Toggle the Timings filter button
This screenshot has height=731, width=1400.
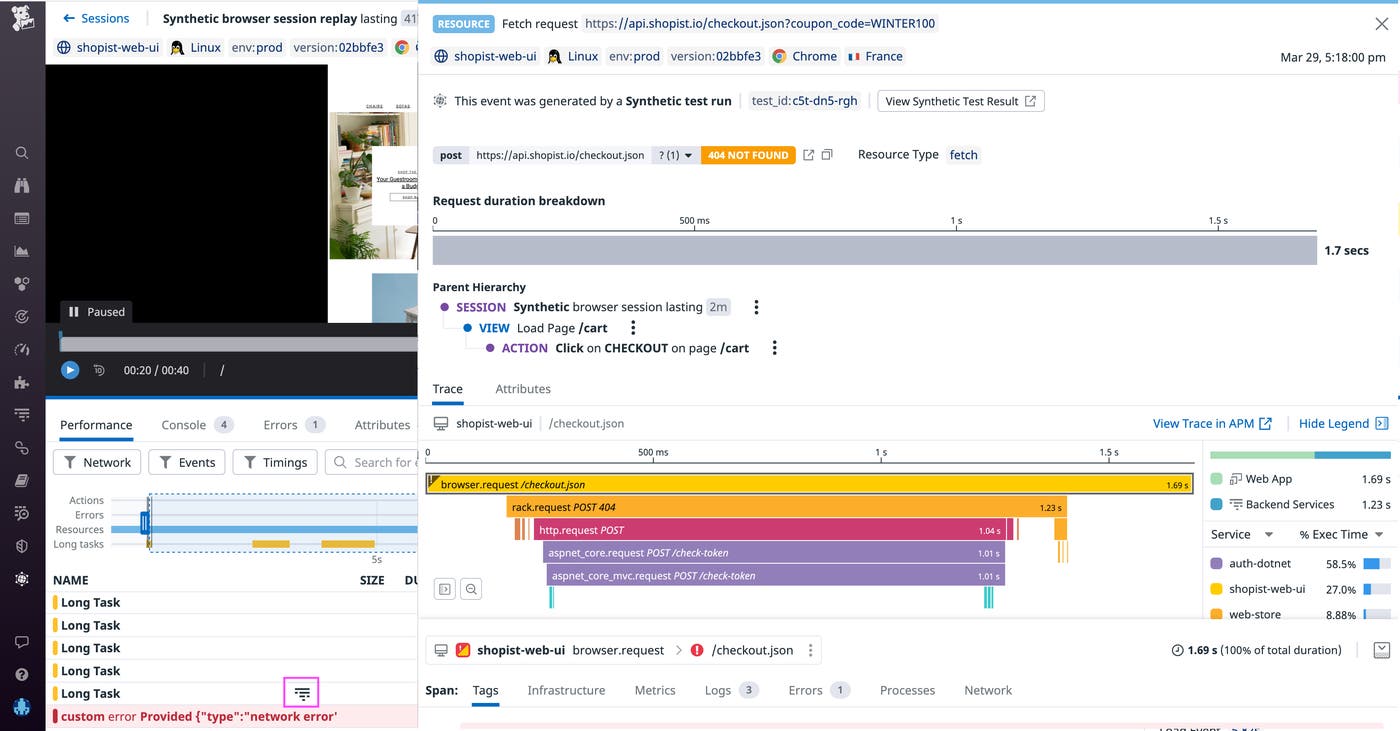coord(275,462)
